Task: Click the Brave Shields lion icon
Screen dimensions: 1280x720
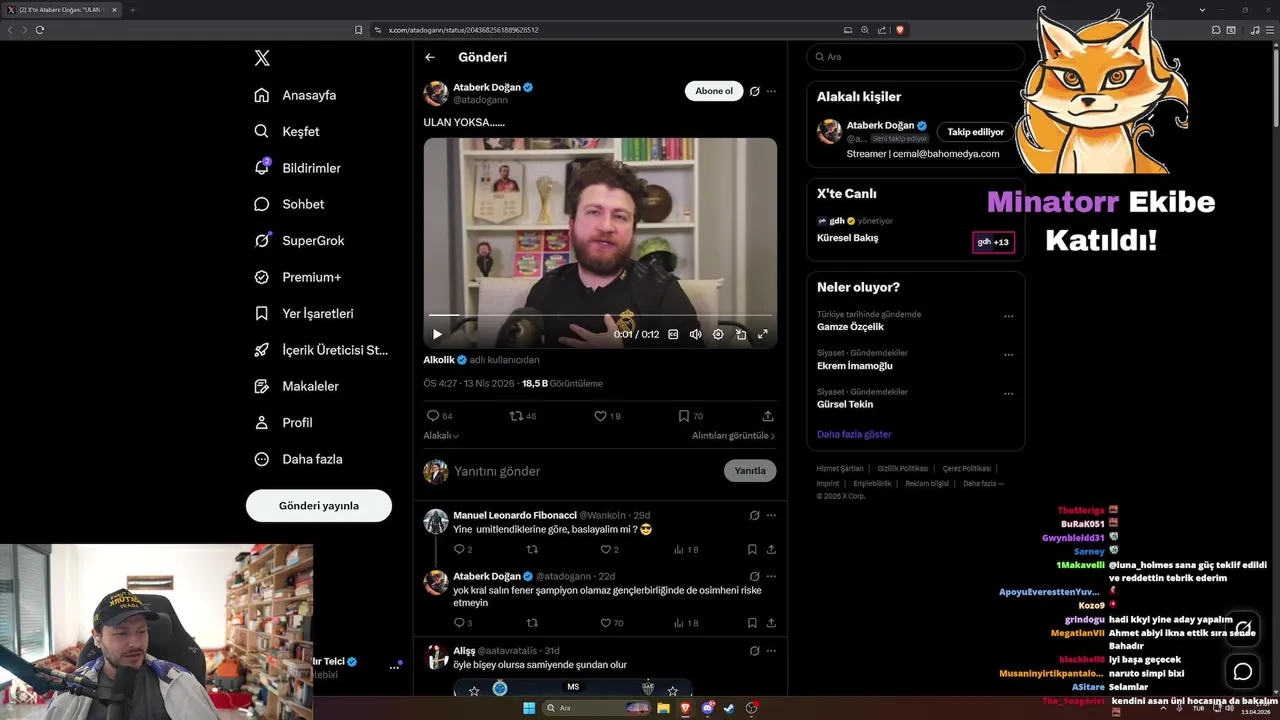Action: pos(900,30)
